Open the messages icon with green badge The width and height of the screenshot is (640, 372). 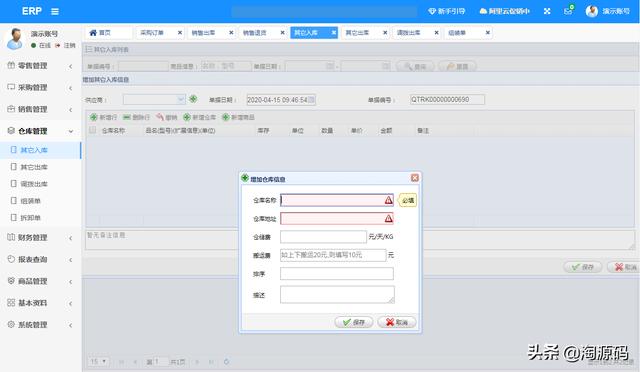pos(569,11)
